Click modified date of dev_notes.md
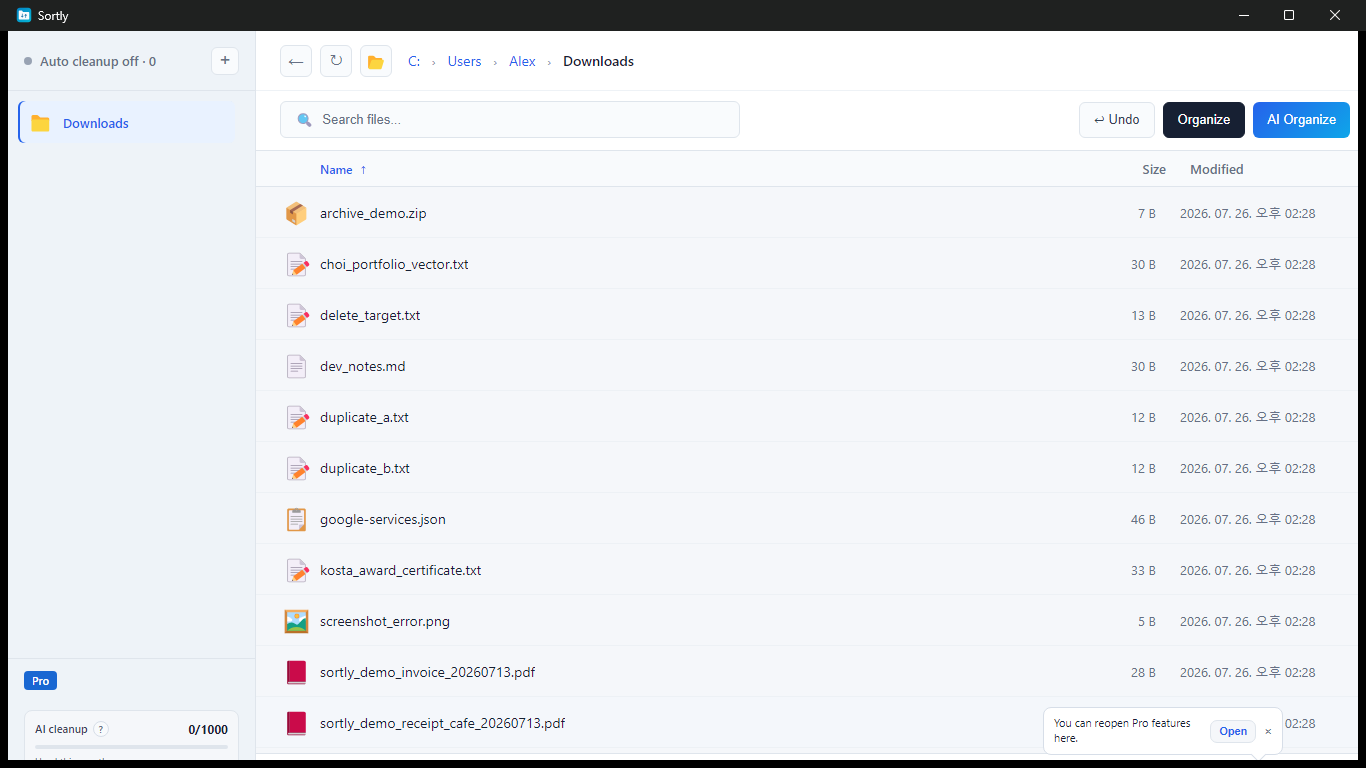Viewport: 1366px width, 768px height. [x=1248, y=367]
